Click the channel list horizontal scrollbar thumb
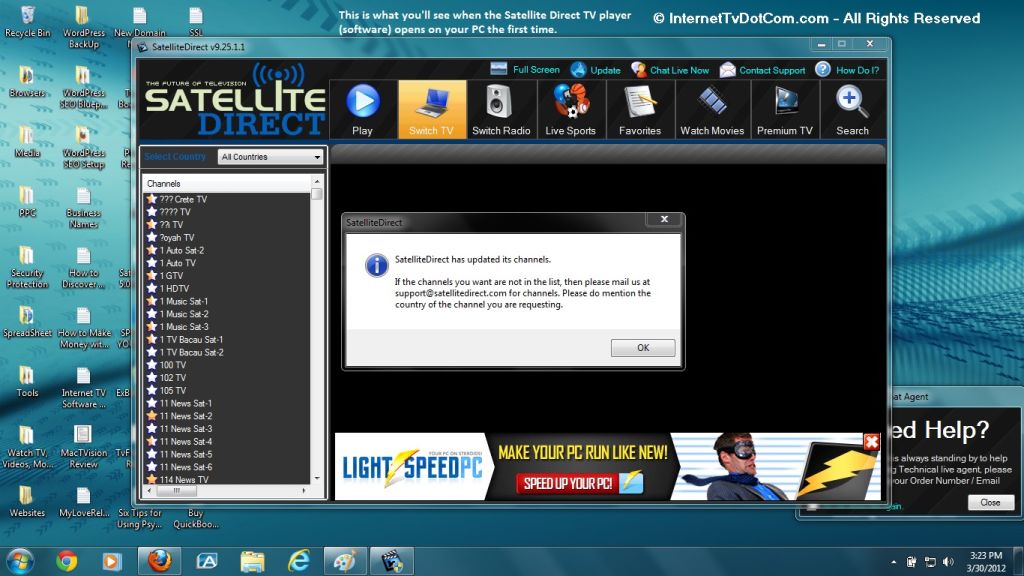Viewport: 1024px width, 576px height. (176, 490)
